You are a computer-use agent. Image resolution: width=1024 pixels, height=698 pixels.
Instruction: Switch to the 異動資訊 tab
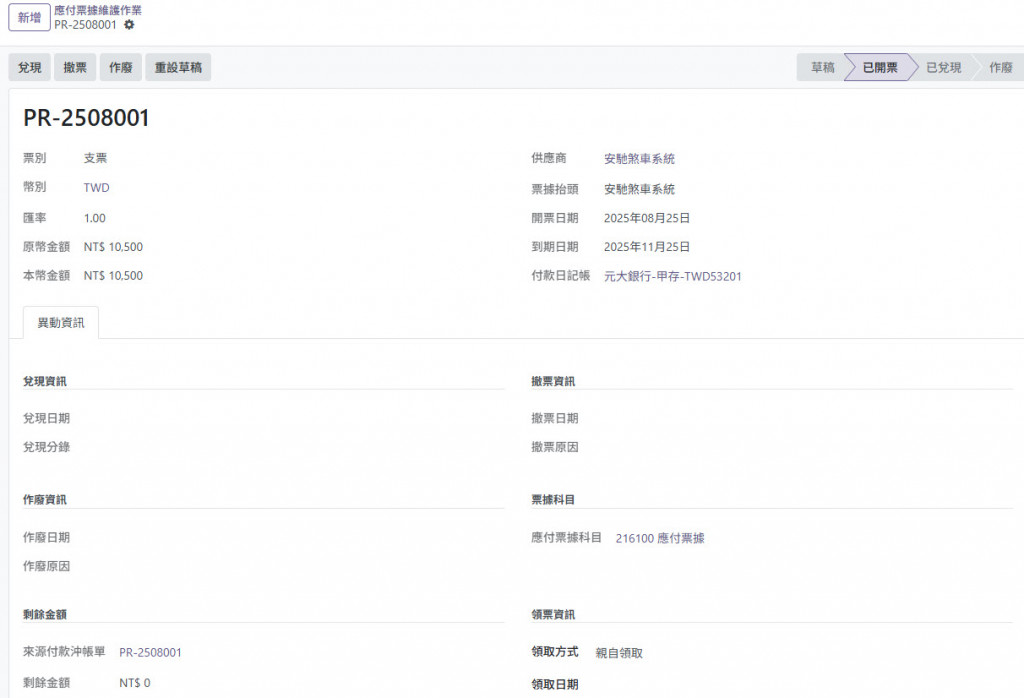coord(61,323)
